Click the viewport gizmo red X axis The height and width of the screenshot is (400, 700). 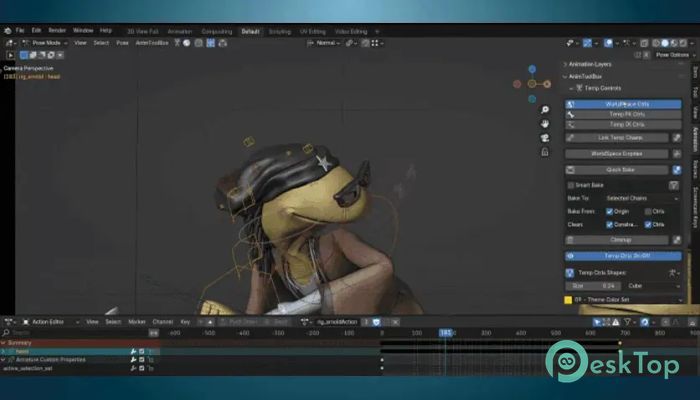pyautogui.click(x=517, y=84)
